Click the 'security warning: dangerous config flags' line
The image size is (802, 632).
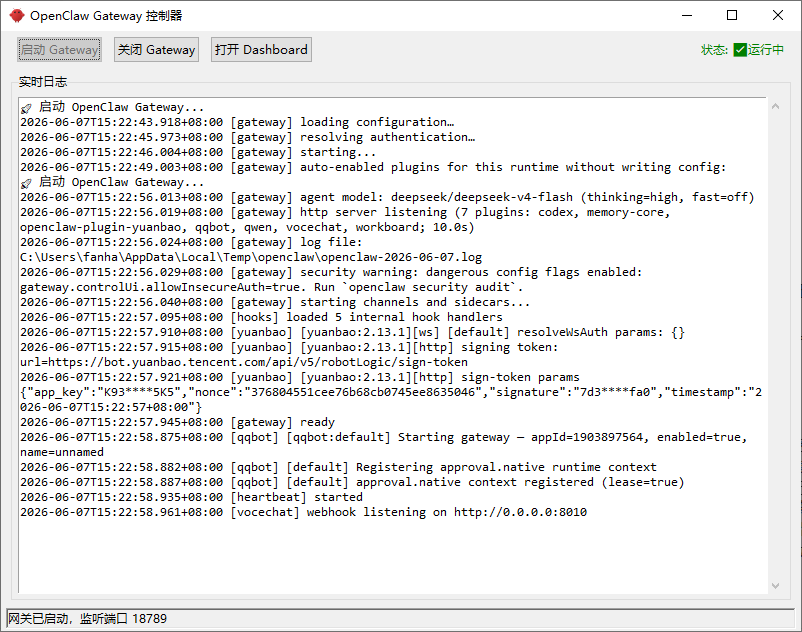[331, 272]
